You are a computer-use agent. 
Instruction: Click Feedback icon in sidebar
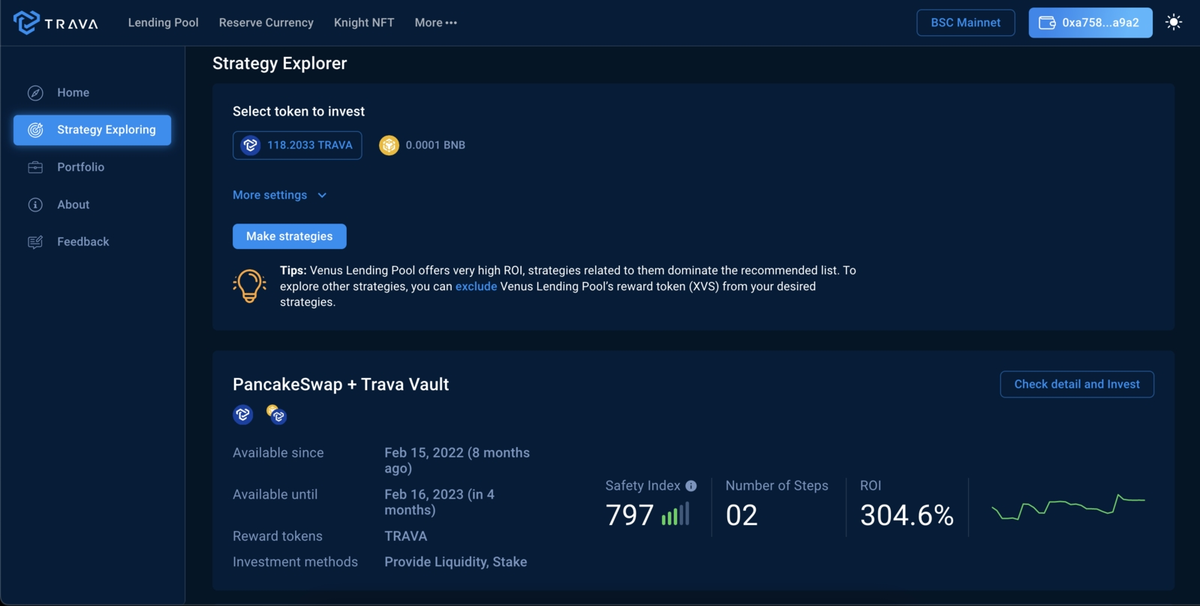pyautogui.click(x=35, y=242)
